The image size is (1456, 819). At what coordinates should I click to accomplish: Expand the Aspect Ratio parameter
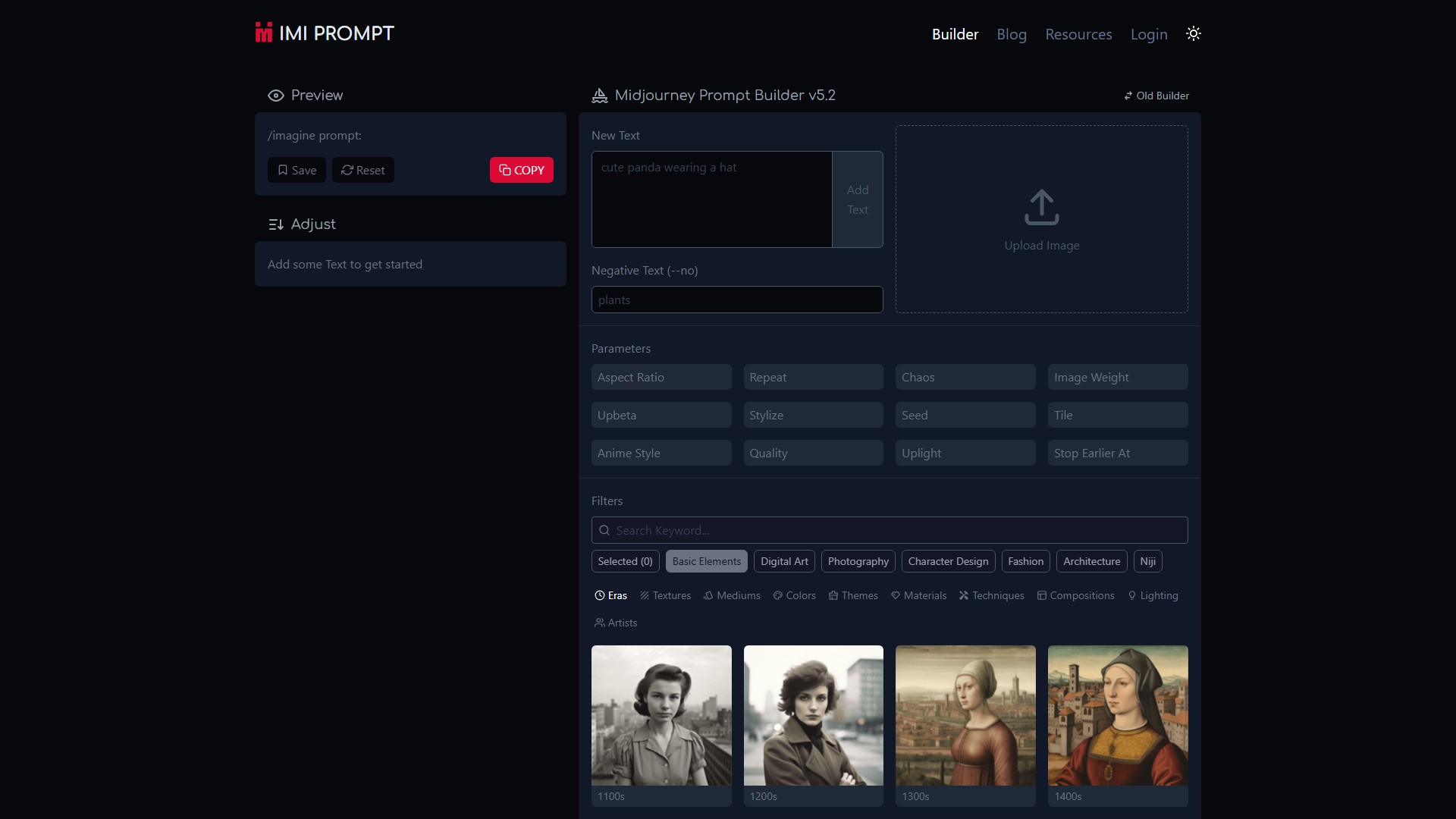(x=661, y=377)
